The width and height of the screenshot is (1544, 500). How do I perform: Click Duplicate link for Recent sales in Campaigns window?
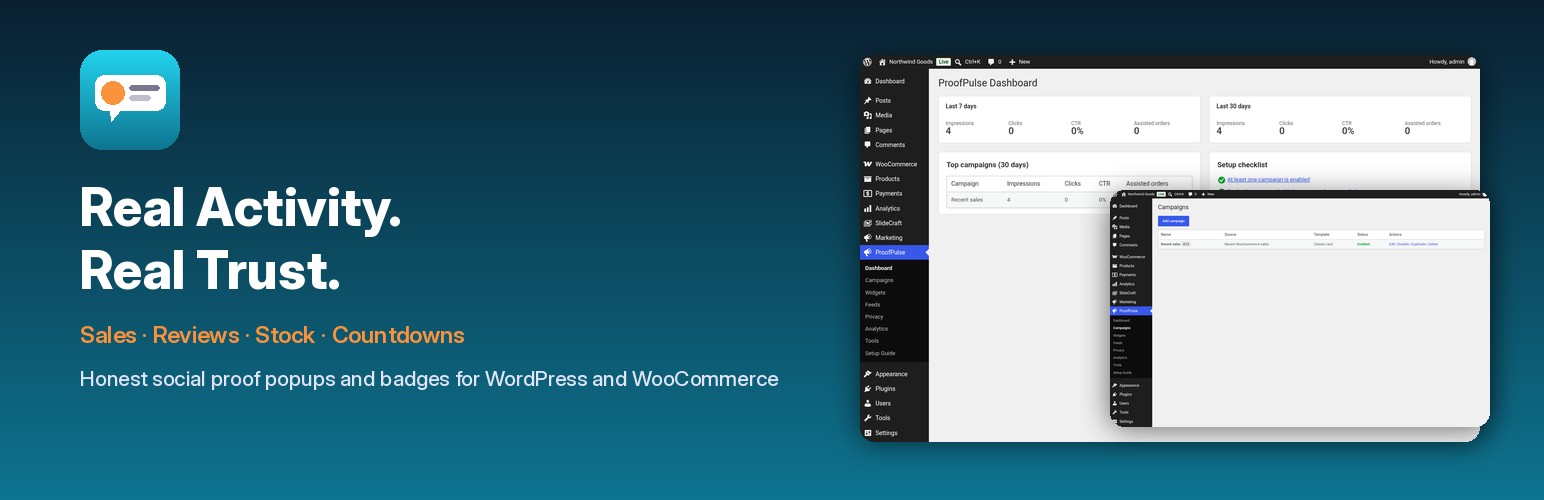(x=1418, y=244)
